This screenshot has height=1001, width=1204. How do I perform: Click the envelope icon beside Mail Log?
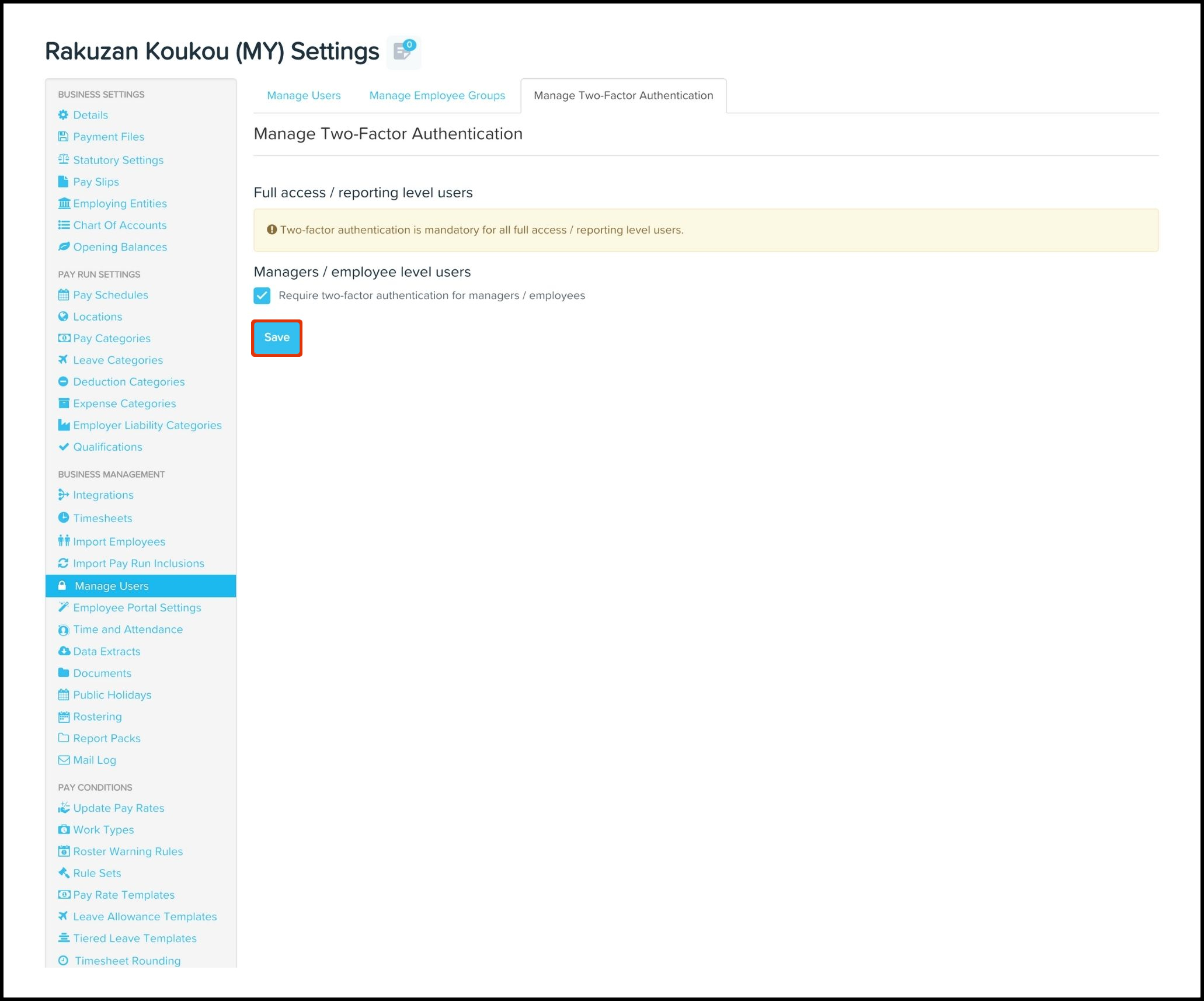pos(64,760)
